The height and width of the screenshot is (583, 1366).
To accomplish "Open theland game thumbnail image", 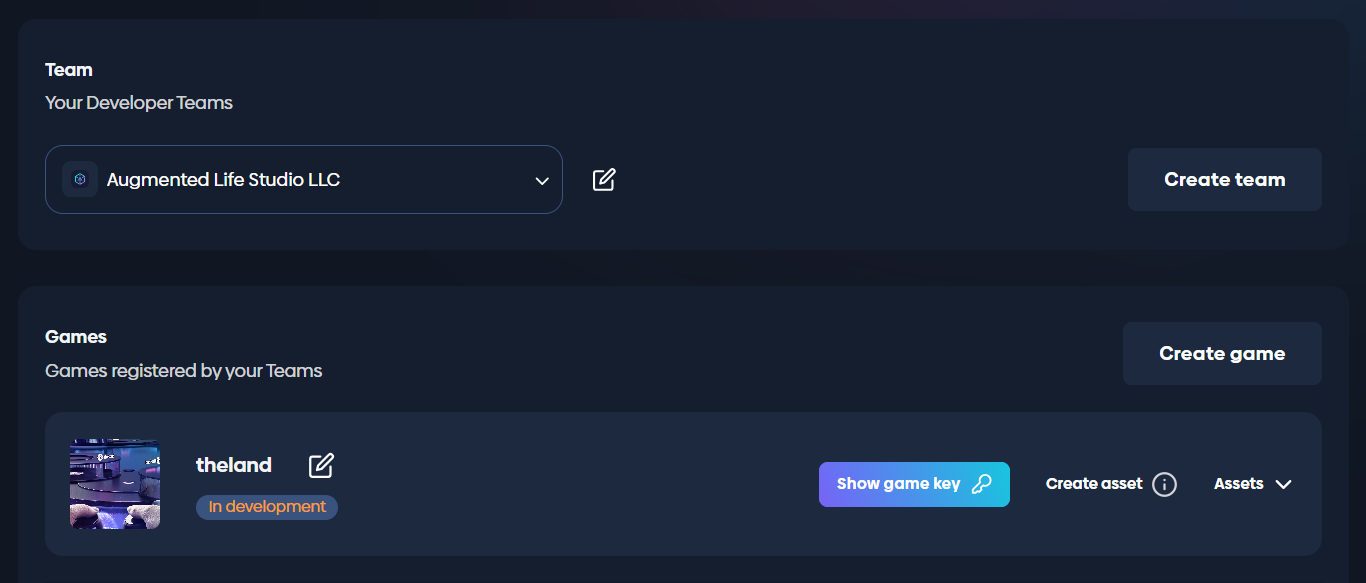I will tap(115, 484).
